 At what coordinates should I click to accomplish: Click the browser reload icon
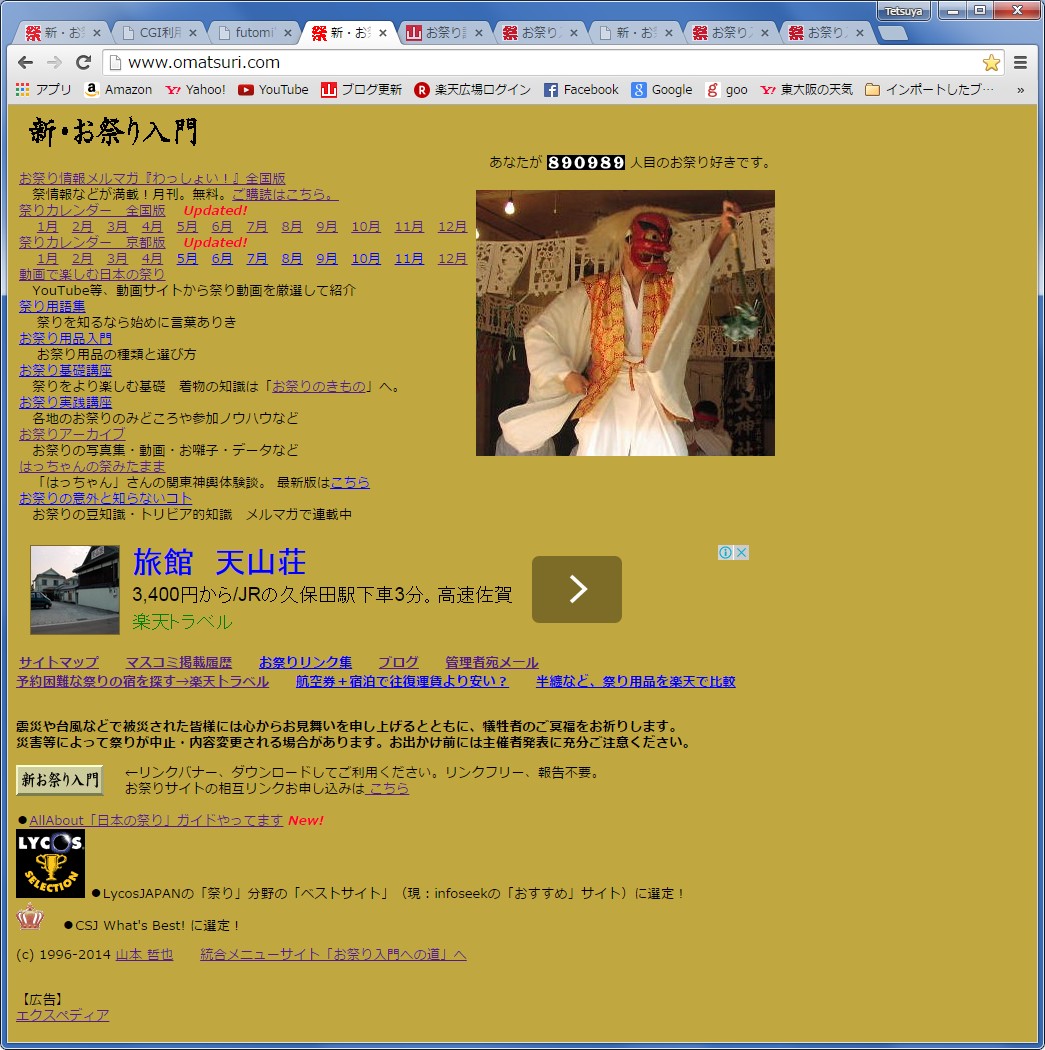(84, 62)
